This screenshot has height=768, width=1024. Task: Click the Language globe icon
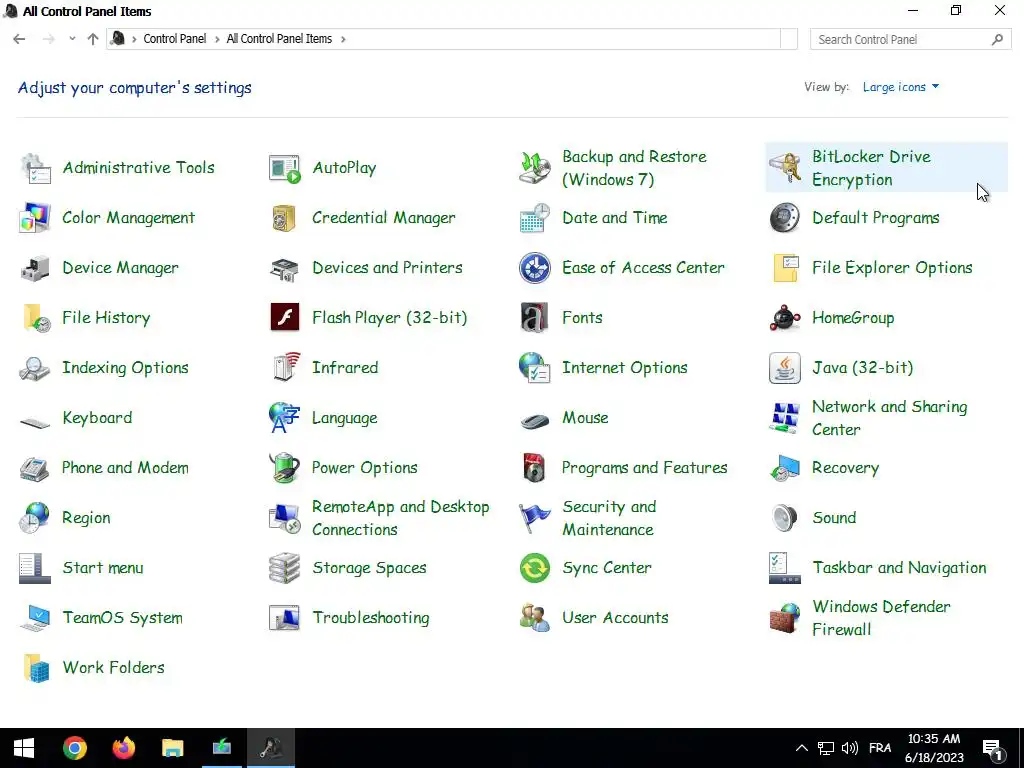(285, 418)
